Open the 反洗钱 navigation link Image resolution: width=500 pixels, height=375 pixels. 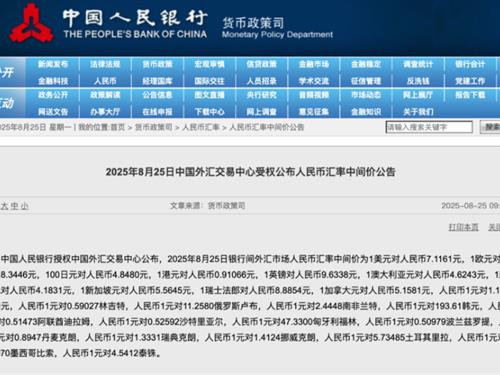click(418, 81)
